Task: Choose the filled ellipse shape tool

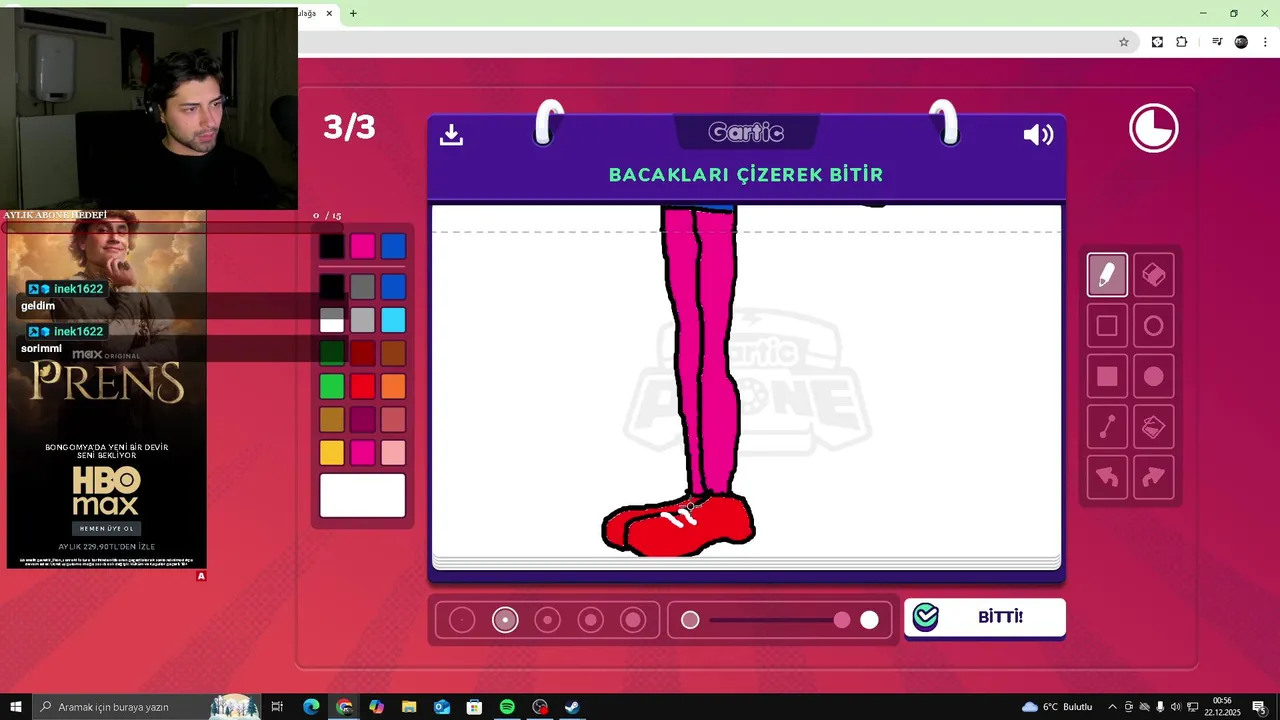Action: tap(1153, 377)
